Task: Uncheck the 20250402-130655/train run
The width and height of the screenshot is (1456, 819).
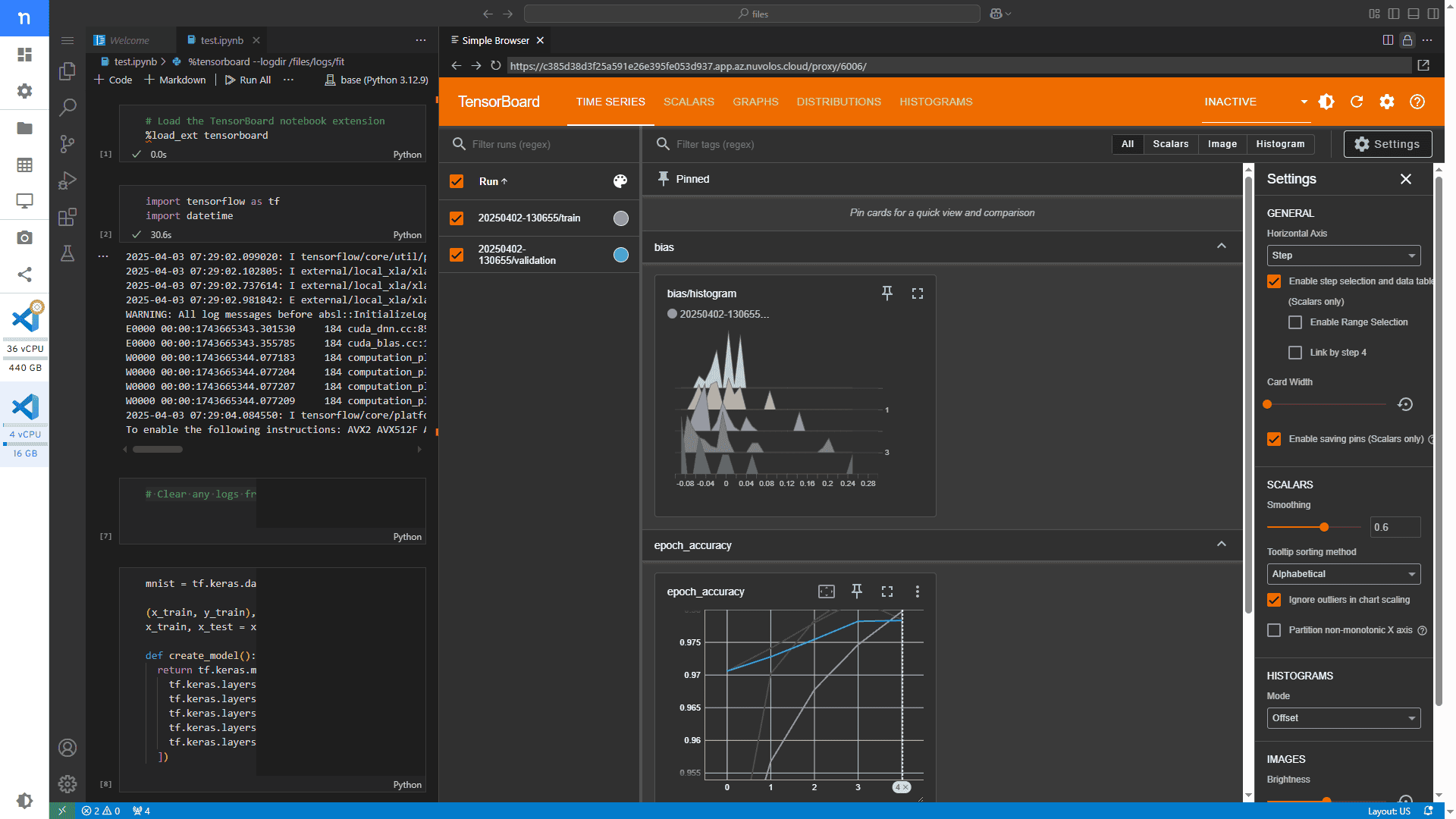Action: coord(457,218)
